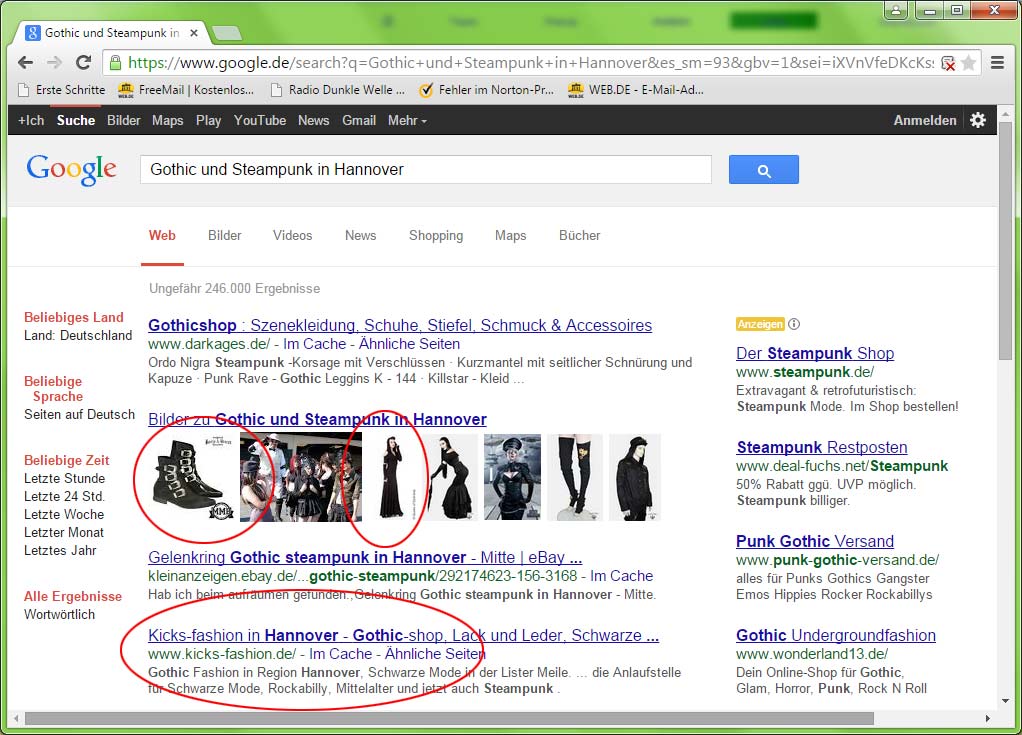This screenshot has height=735, width=1022.
Task: Open YouTube in the black Google bar
Action: pos(260,121)
